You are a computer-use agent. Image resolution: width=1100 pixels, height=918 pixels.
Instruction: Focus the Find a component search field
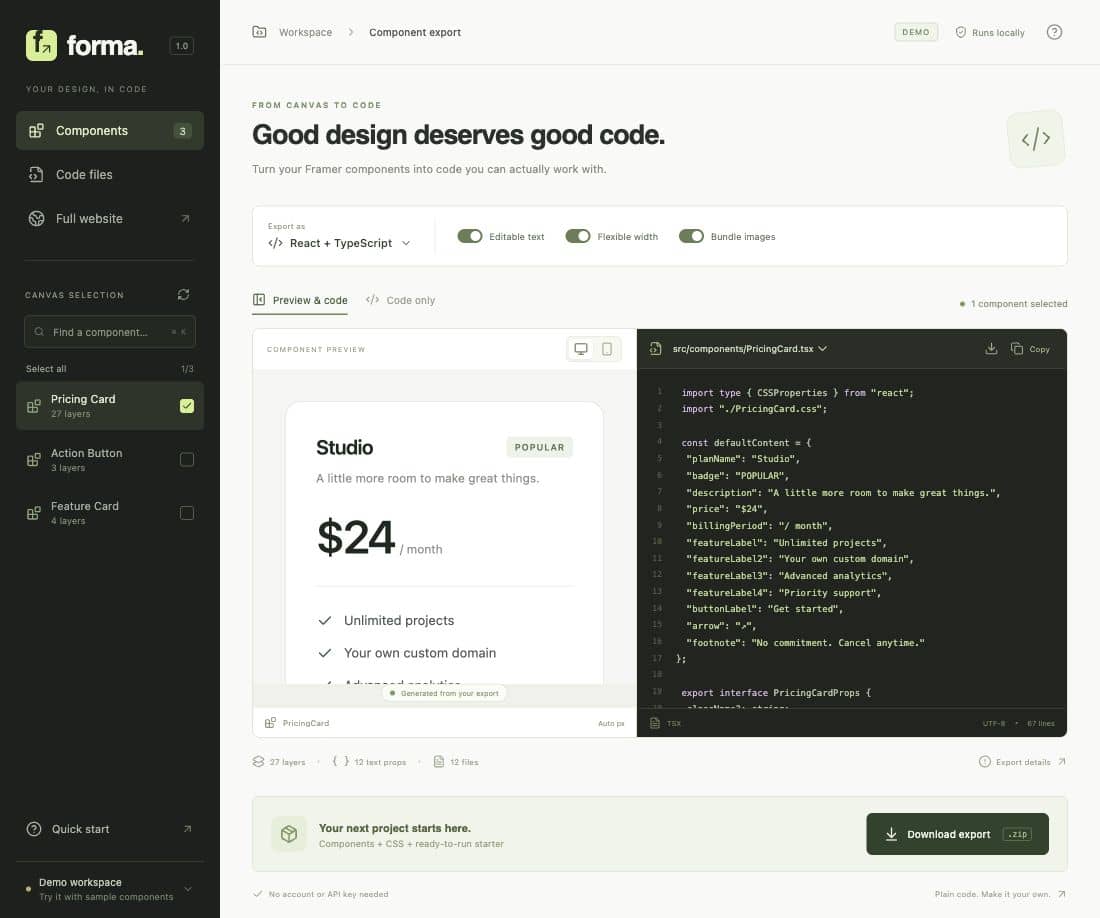(x=110, y=332)
